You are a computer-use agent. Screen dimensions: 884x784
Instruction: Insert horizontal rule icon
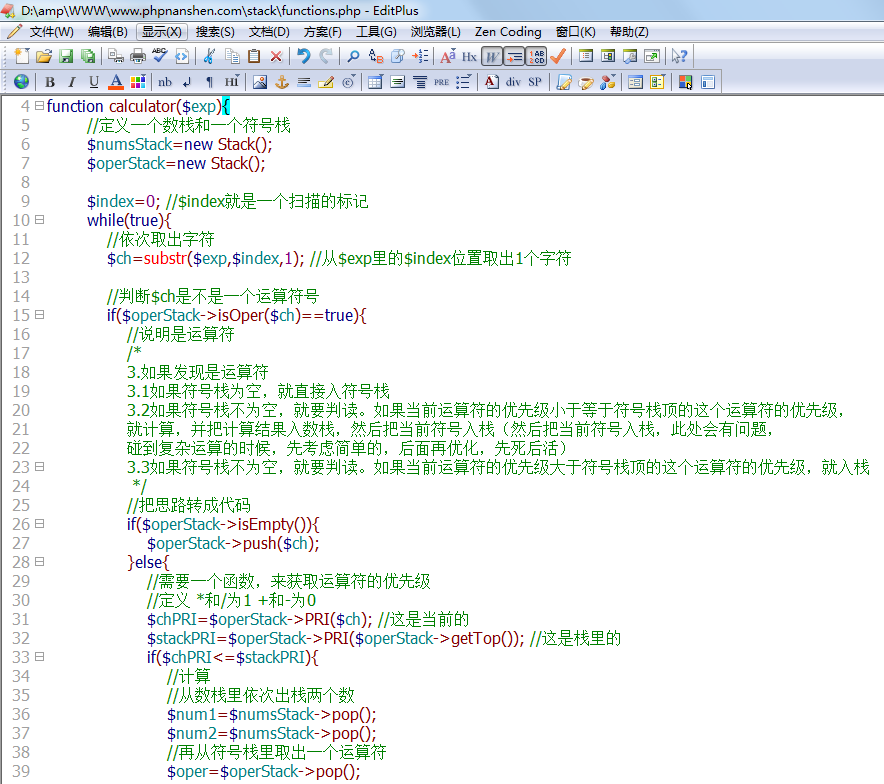[x=304, y=82]
